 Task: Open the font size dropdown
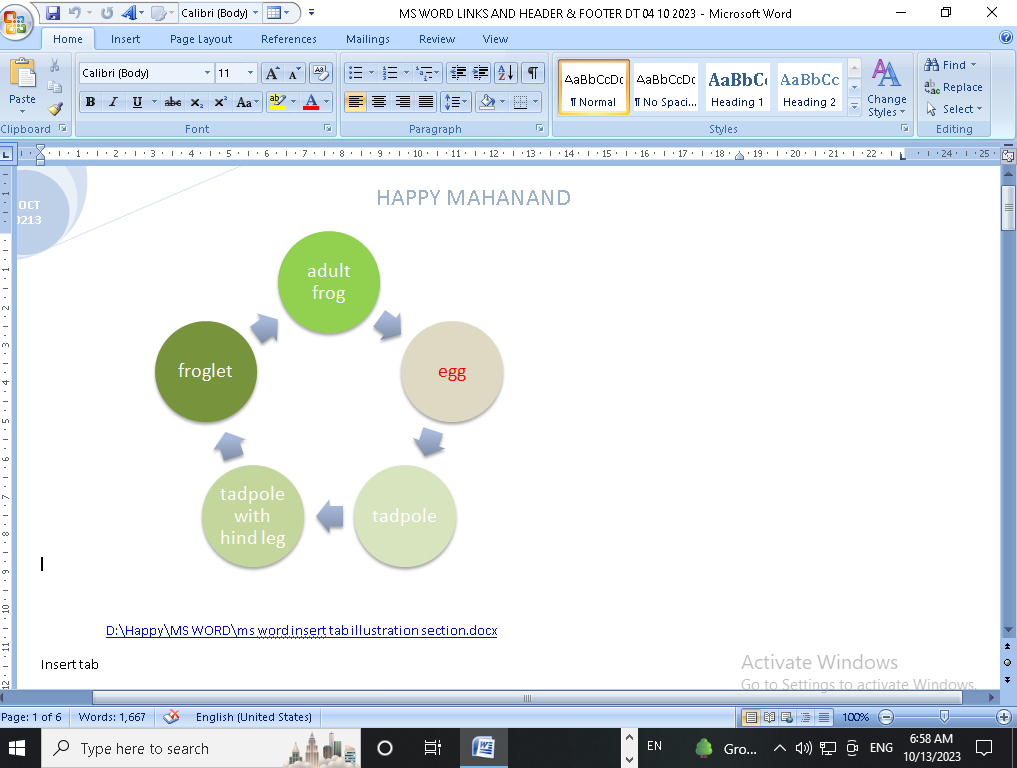251,73
